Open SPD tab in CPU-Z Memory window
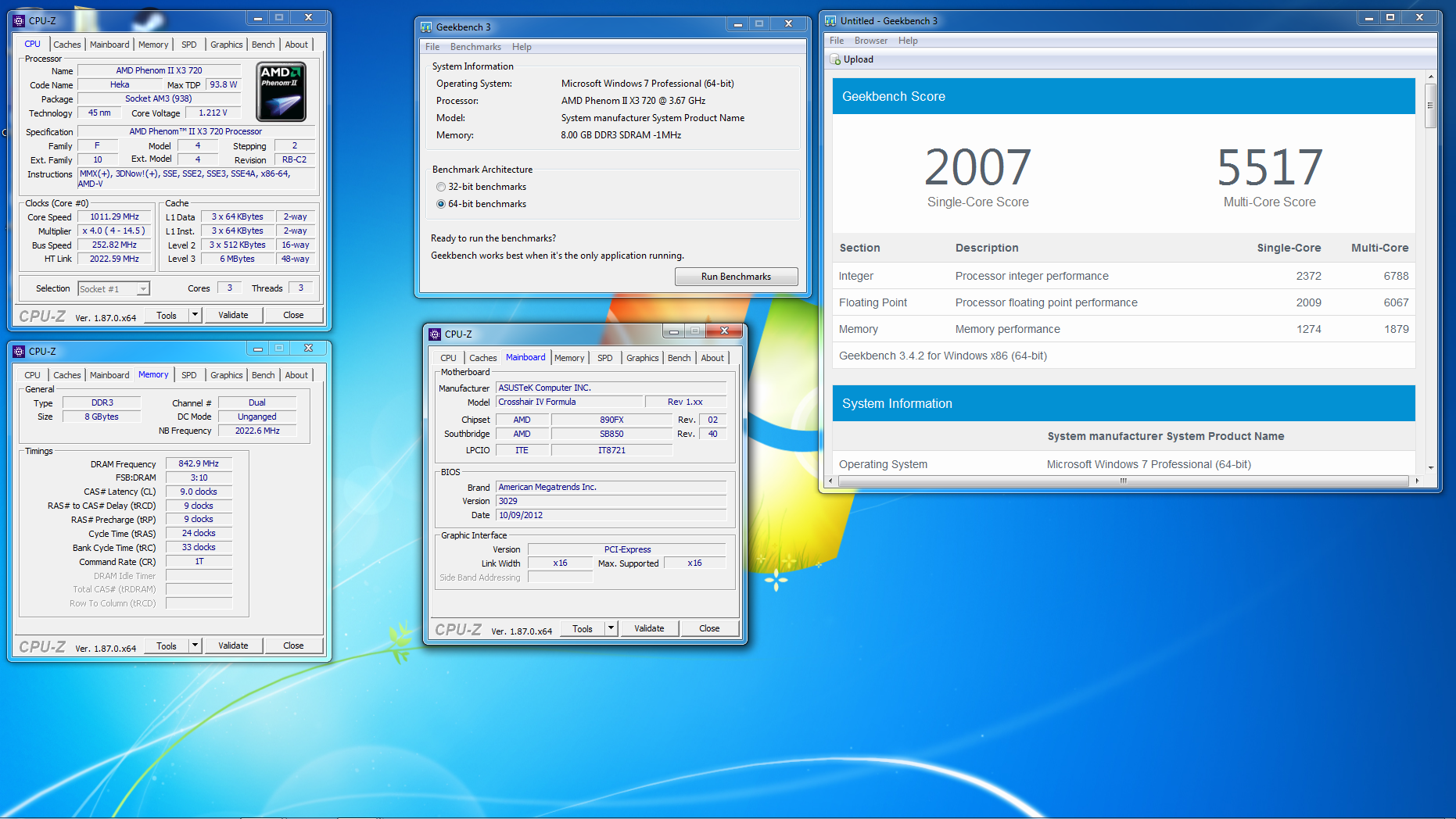 coord(189,375)
